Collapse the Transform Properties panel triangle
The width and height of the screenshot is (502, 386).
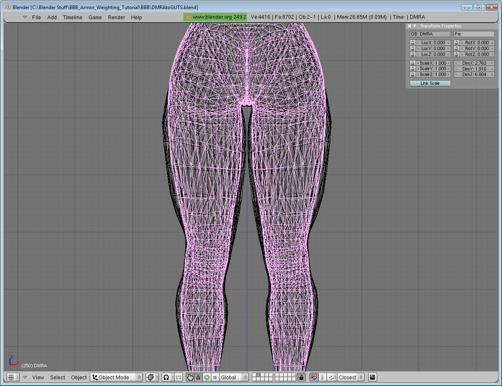[415, 26]
